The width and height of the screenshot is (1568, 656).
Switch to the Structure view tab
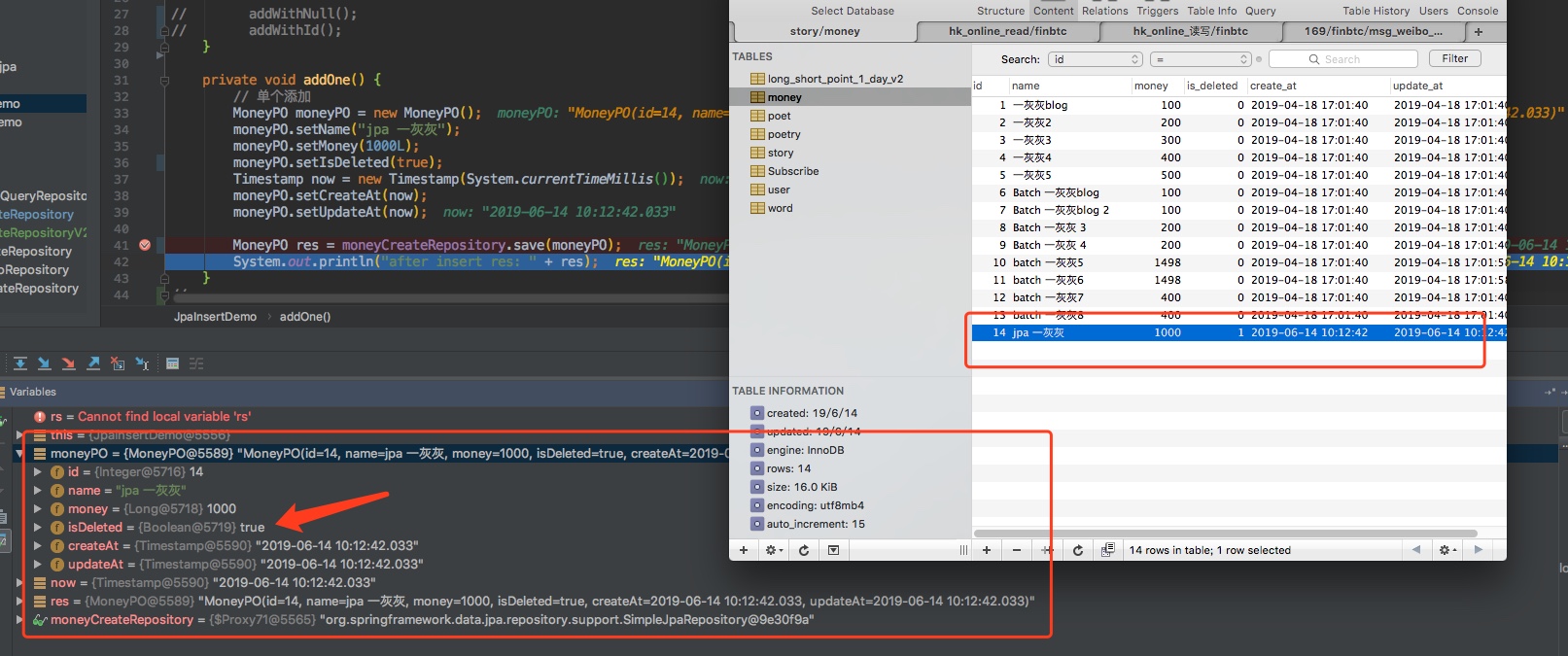point(1000,11)
